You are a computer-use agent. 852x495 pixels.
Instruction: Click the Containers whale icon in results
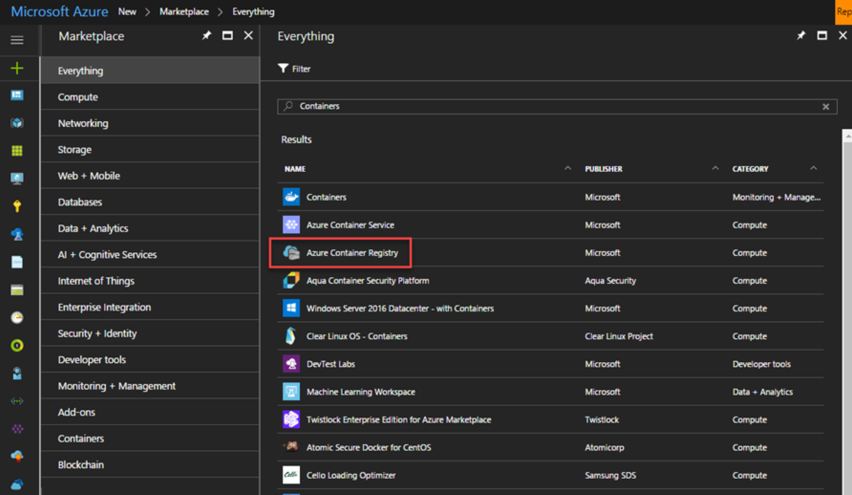point(291,197)
